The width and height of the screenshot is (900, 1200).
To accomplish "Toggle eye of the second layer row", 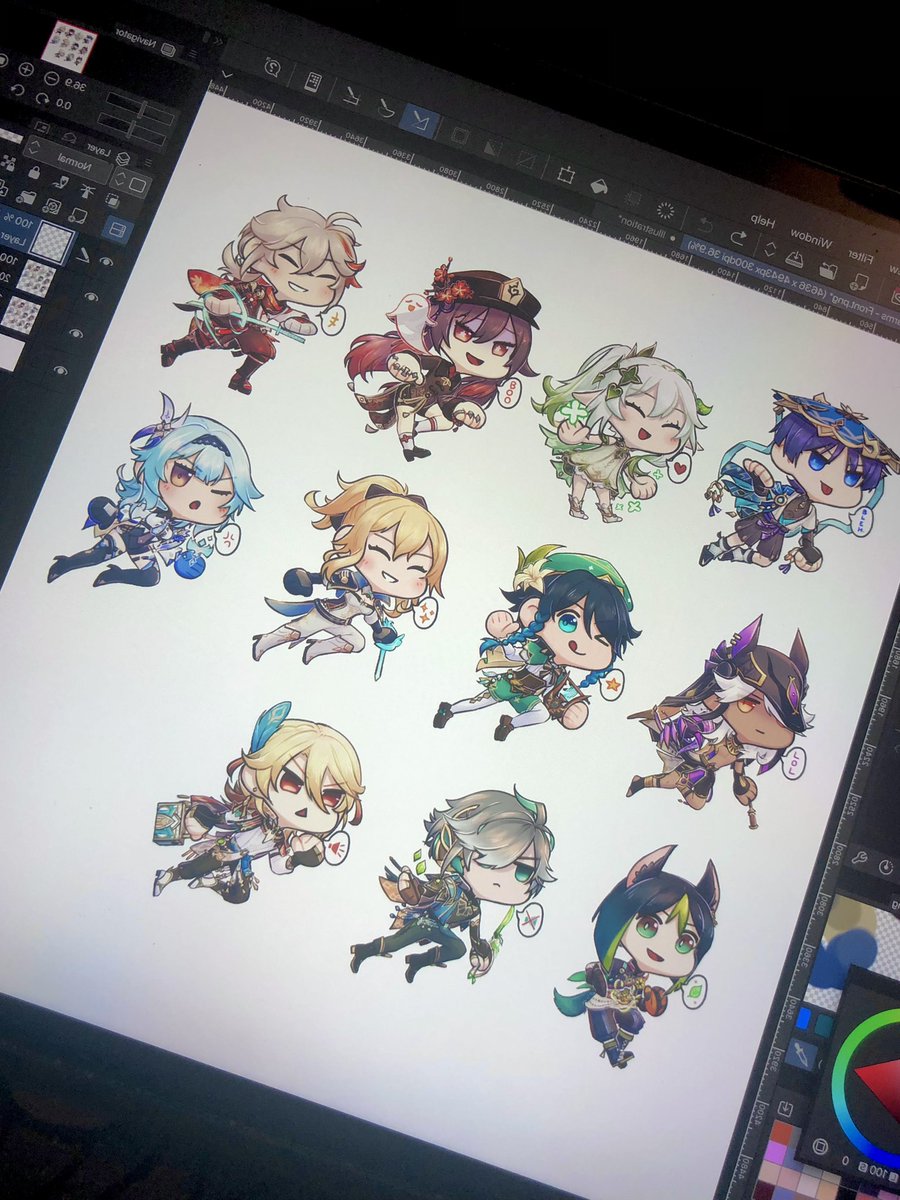I will coord(93,297).
